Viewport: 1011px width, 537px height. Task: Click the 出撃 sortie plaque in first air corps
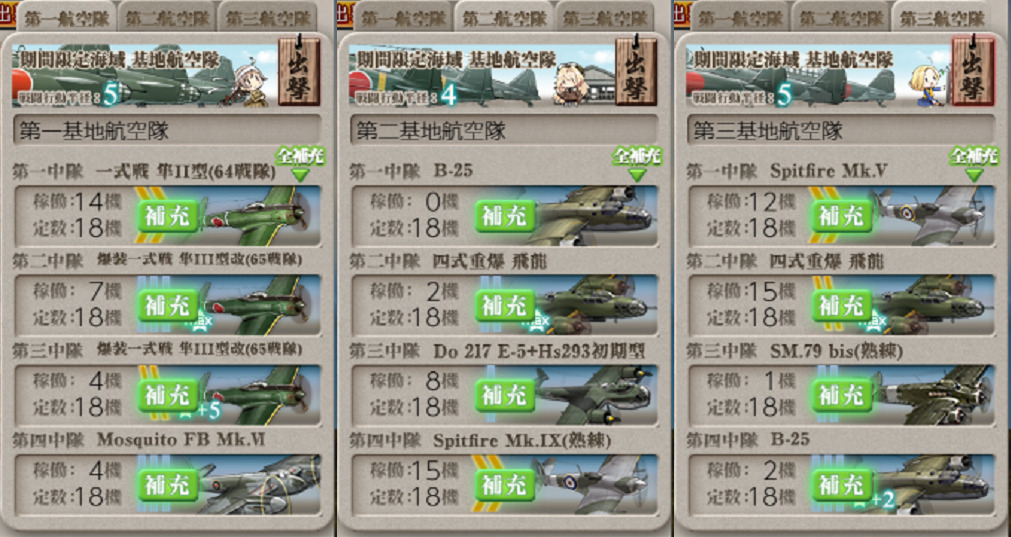click(299, 71)
